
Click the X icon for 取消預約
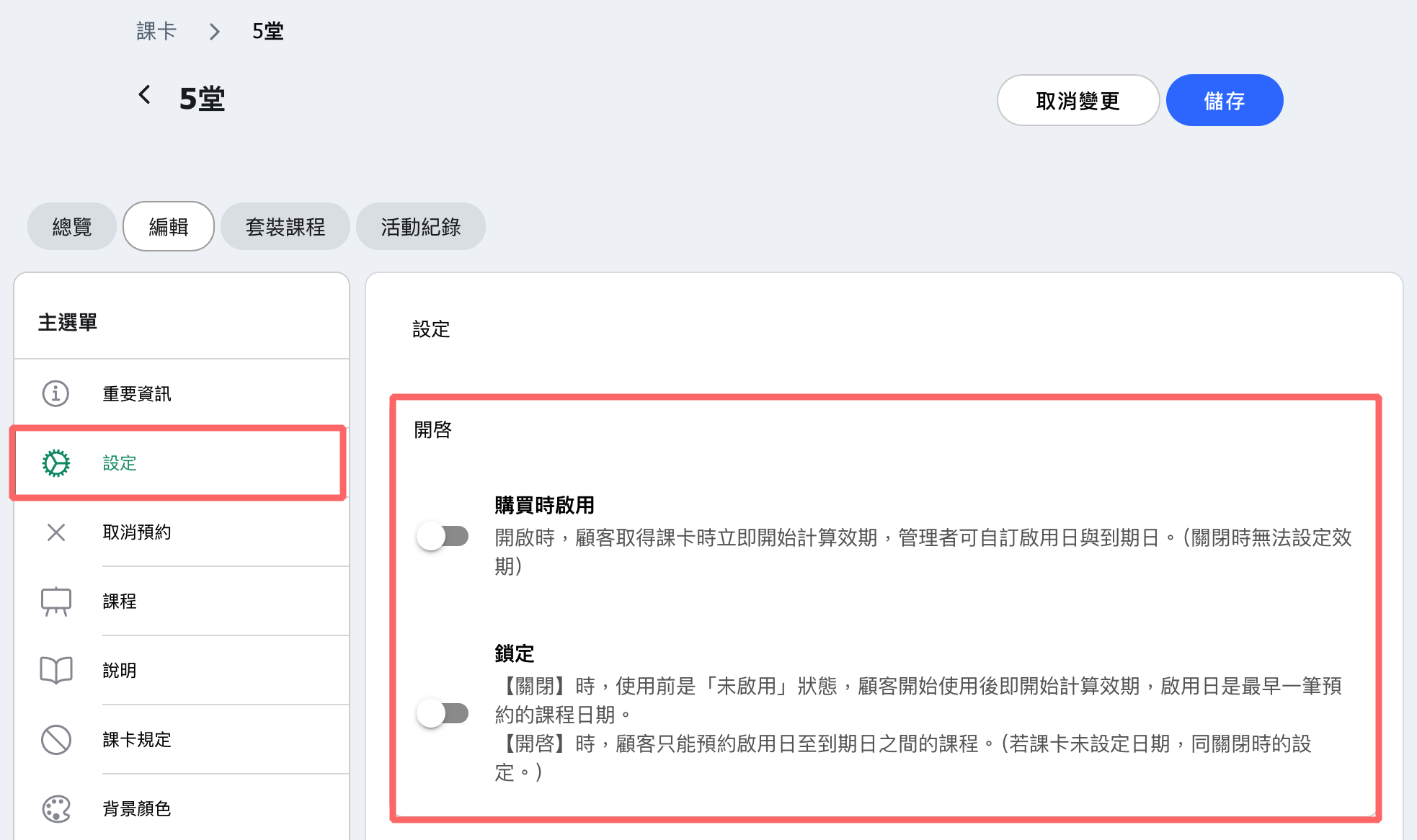point(55,532)
